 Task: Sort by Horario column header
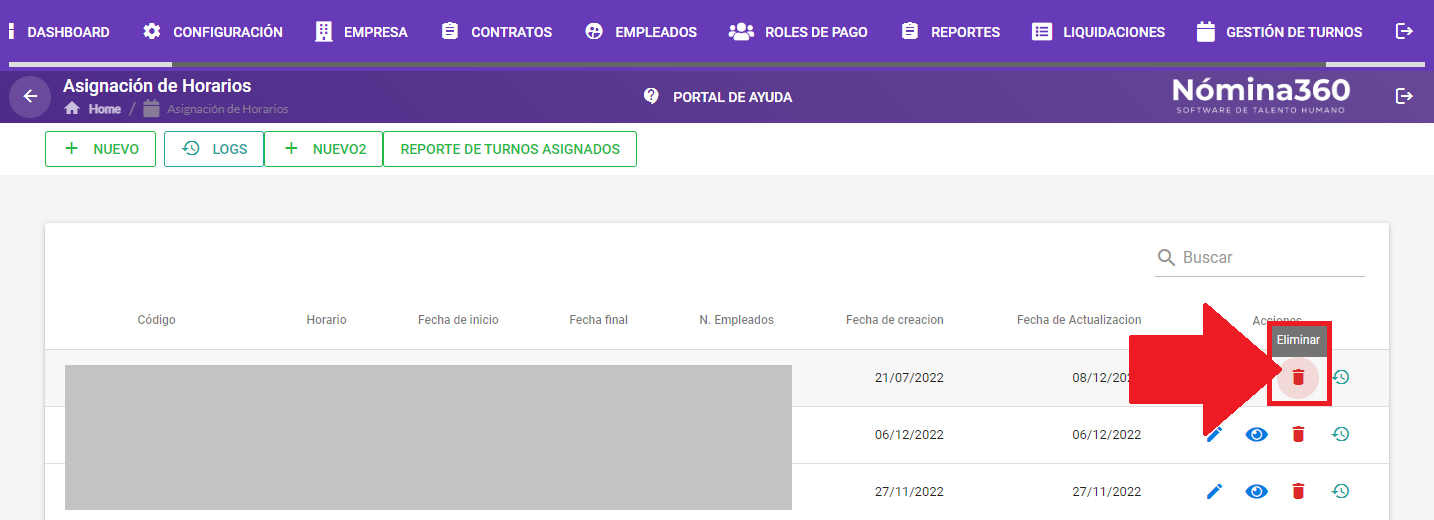click(x=326, y=320)
